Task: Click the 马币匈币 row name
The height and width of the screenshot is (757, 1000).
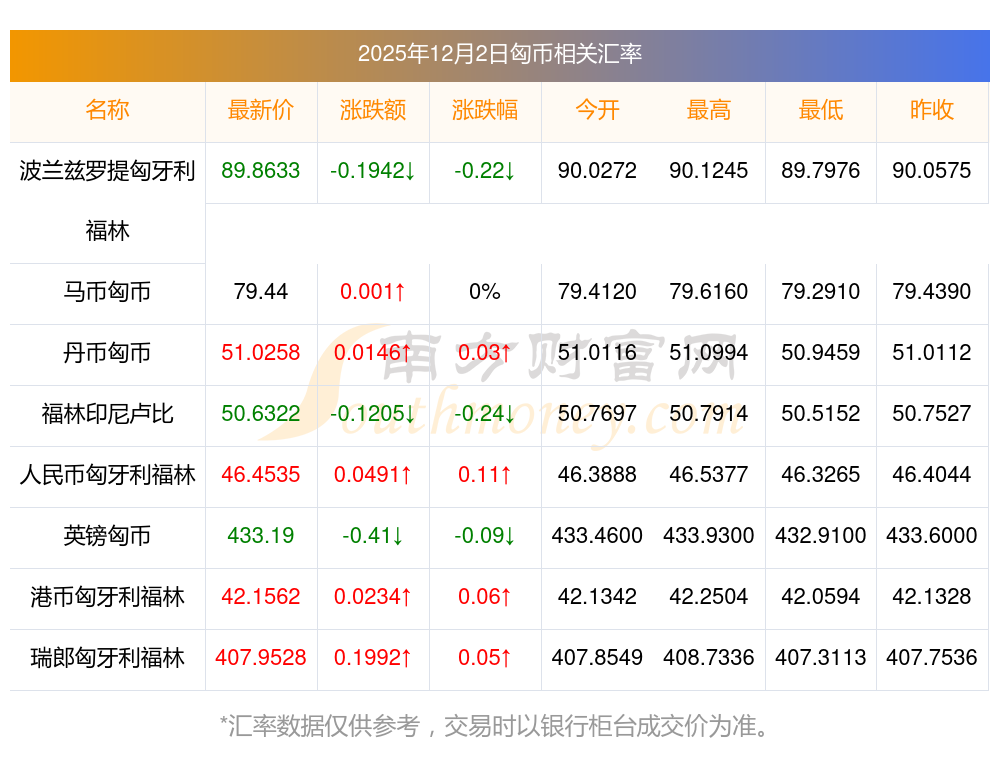Action: click(107, 292)
